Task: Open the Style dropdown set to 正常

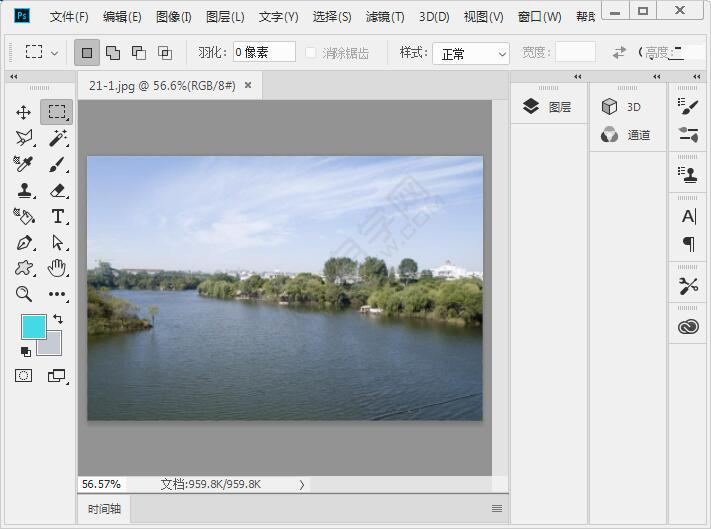Action: 471,54
